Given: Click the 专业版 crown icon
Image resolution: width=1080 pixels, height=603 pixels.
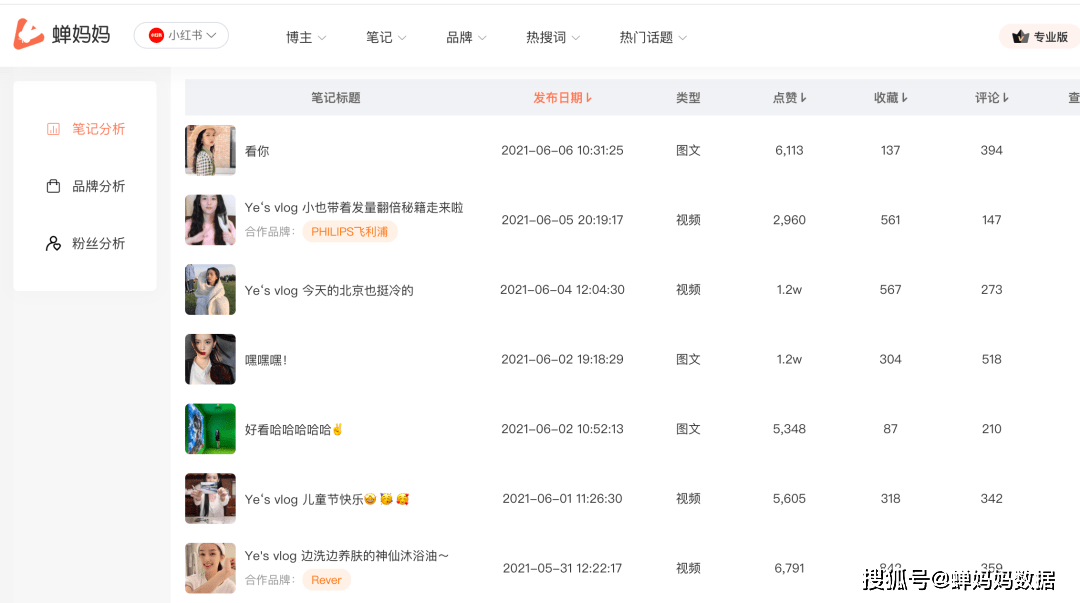Looking at the screenshot, I should point(1021,37).
